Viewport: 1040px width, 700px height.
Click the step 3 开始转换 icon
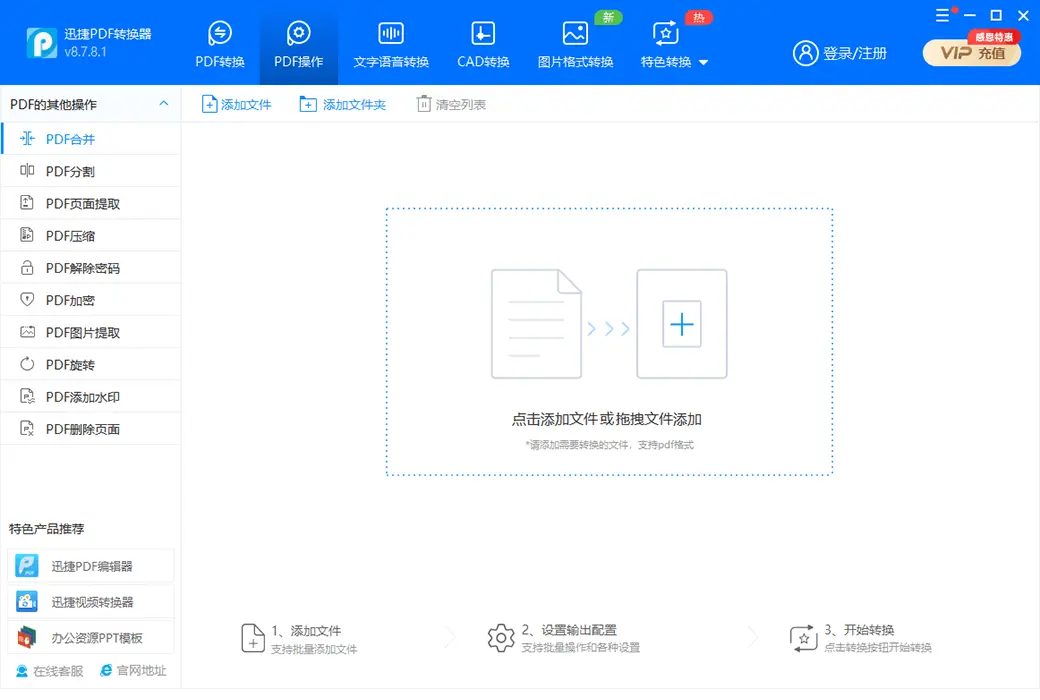803,638
